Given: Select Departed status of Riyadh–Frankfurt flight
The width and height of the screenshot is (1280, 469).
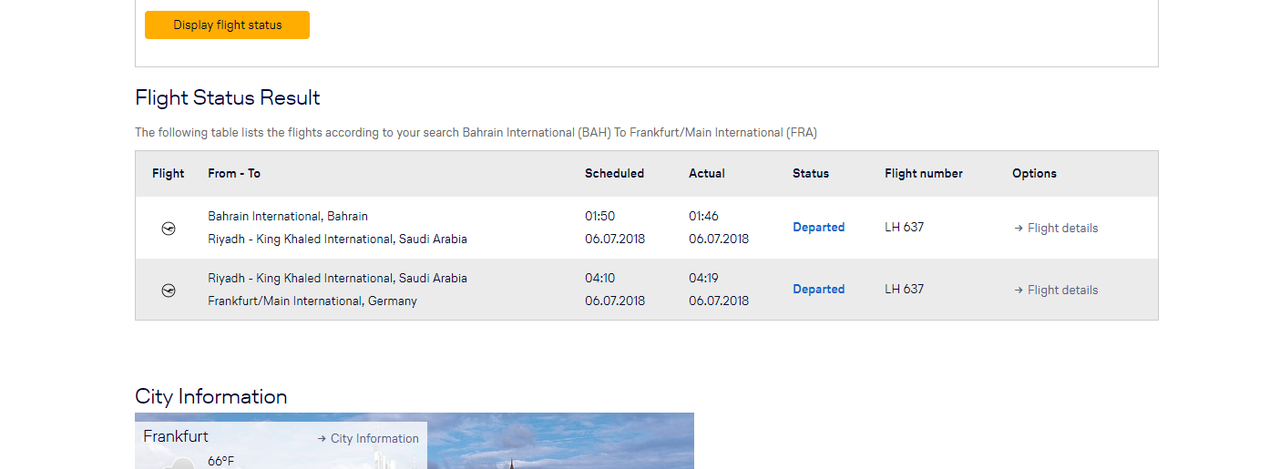Looking at the screenshot, I should tap(819, 289).
